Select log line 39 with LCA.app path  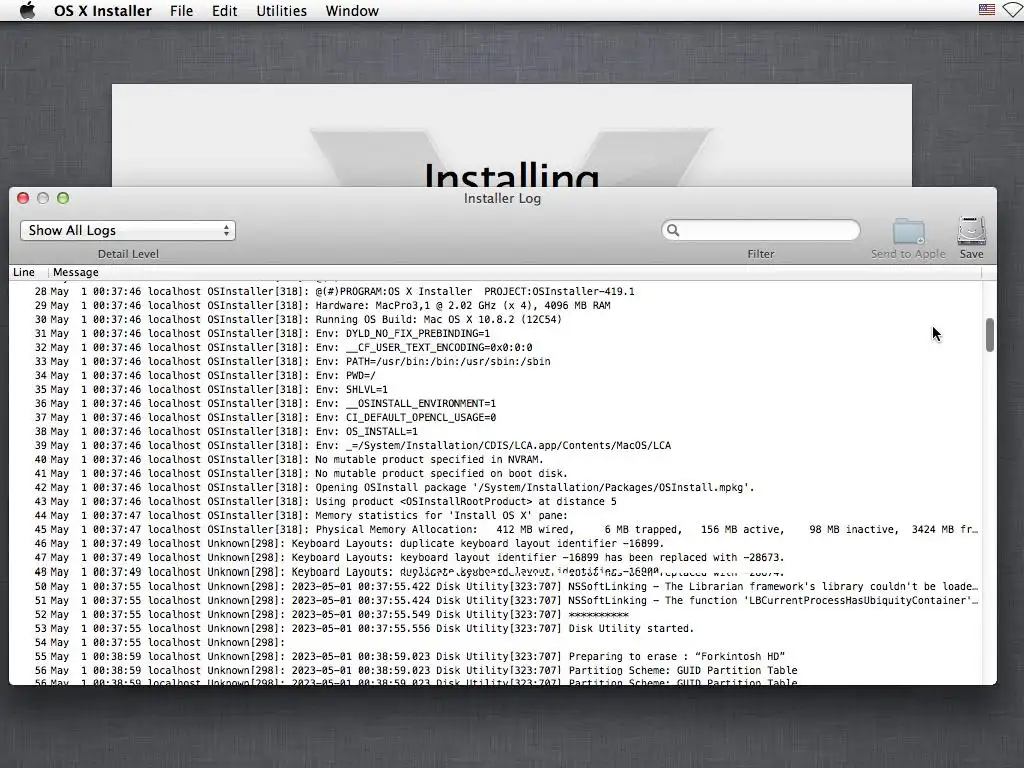pyautogui.click(x=495, y=445)
